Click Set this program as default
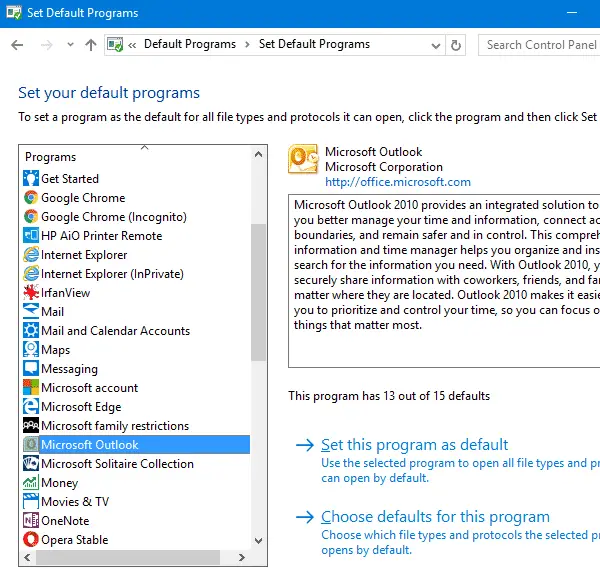The image size is (600, 570). (414, 445)
